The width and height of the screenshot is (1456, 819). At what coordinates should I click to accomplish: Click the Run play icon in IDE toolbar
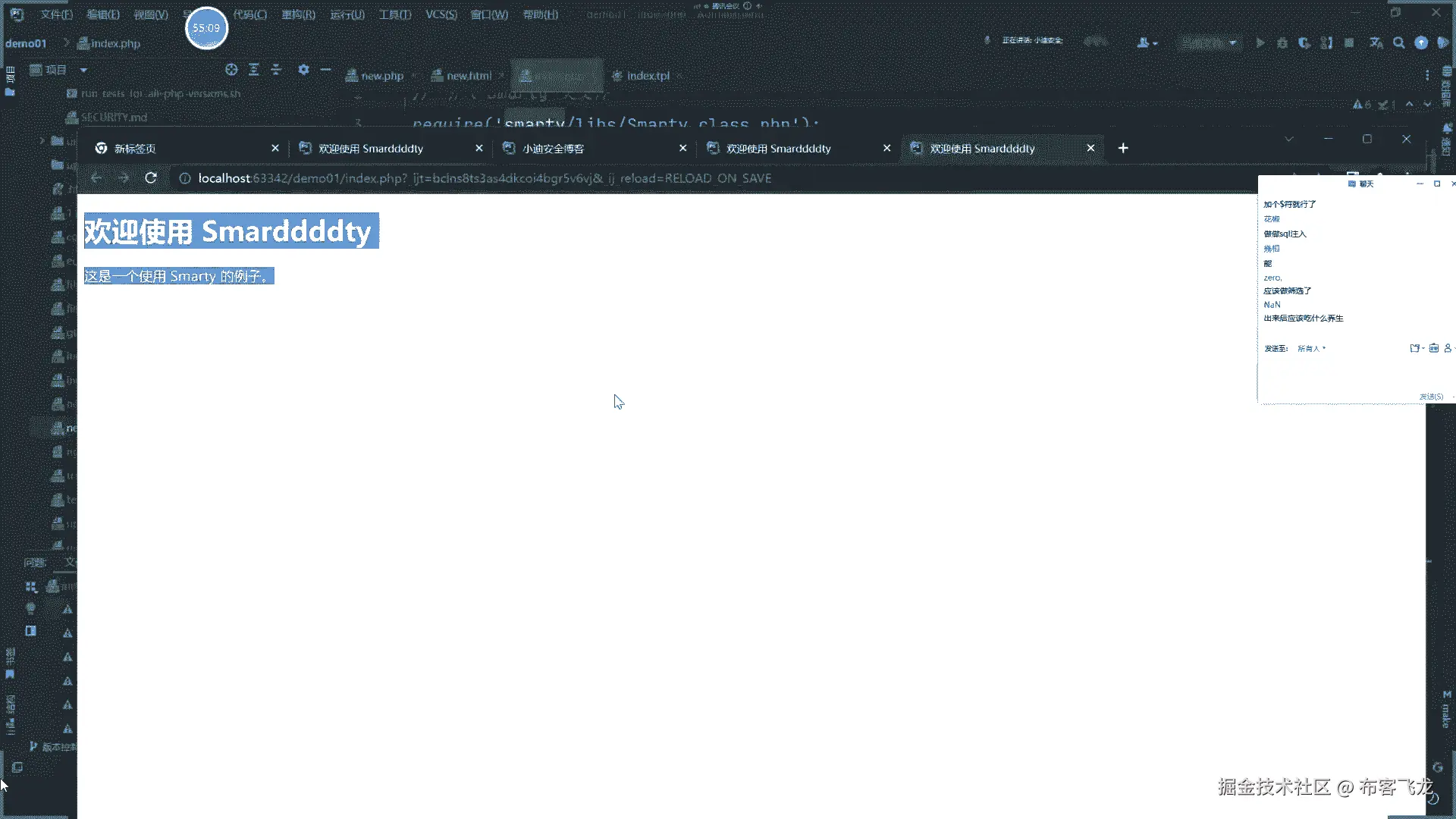(x=1260, y=43)
